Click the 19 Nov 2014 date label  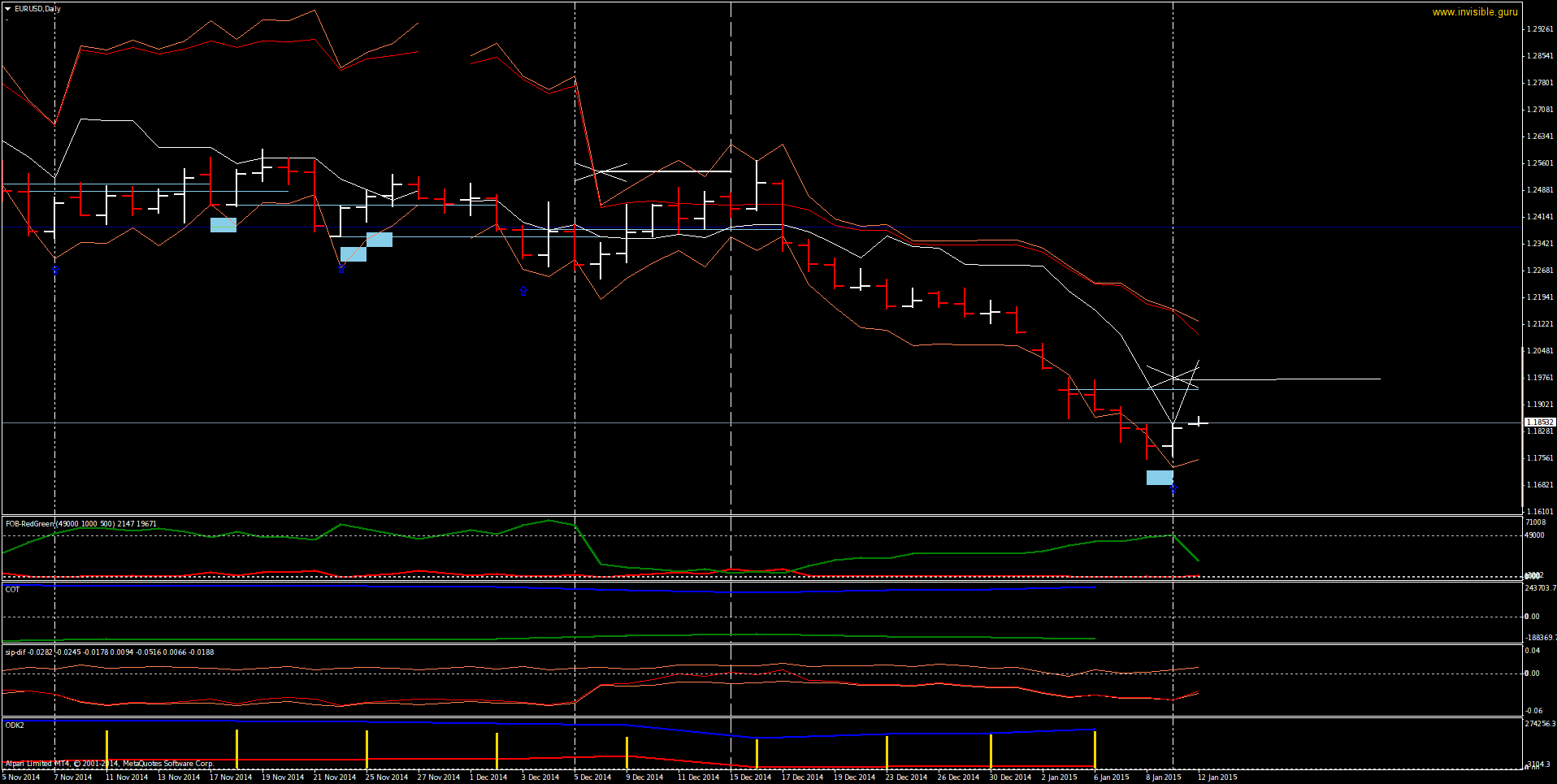[283, 778]
